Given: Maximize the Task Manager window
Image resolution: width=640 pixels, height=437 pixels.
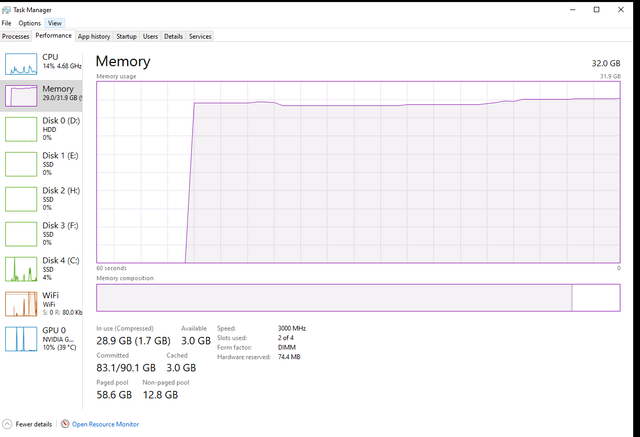Looking at the screenshot, I should (x=596, y=9).
